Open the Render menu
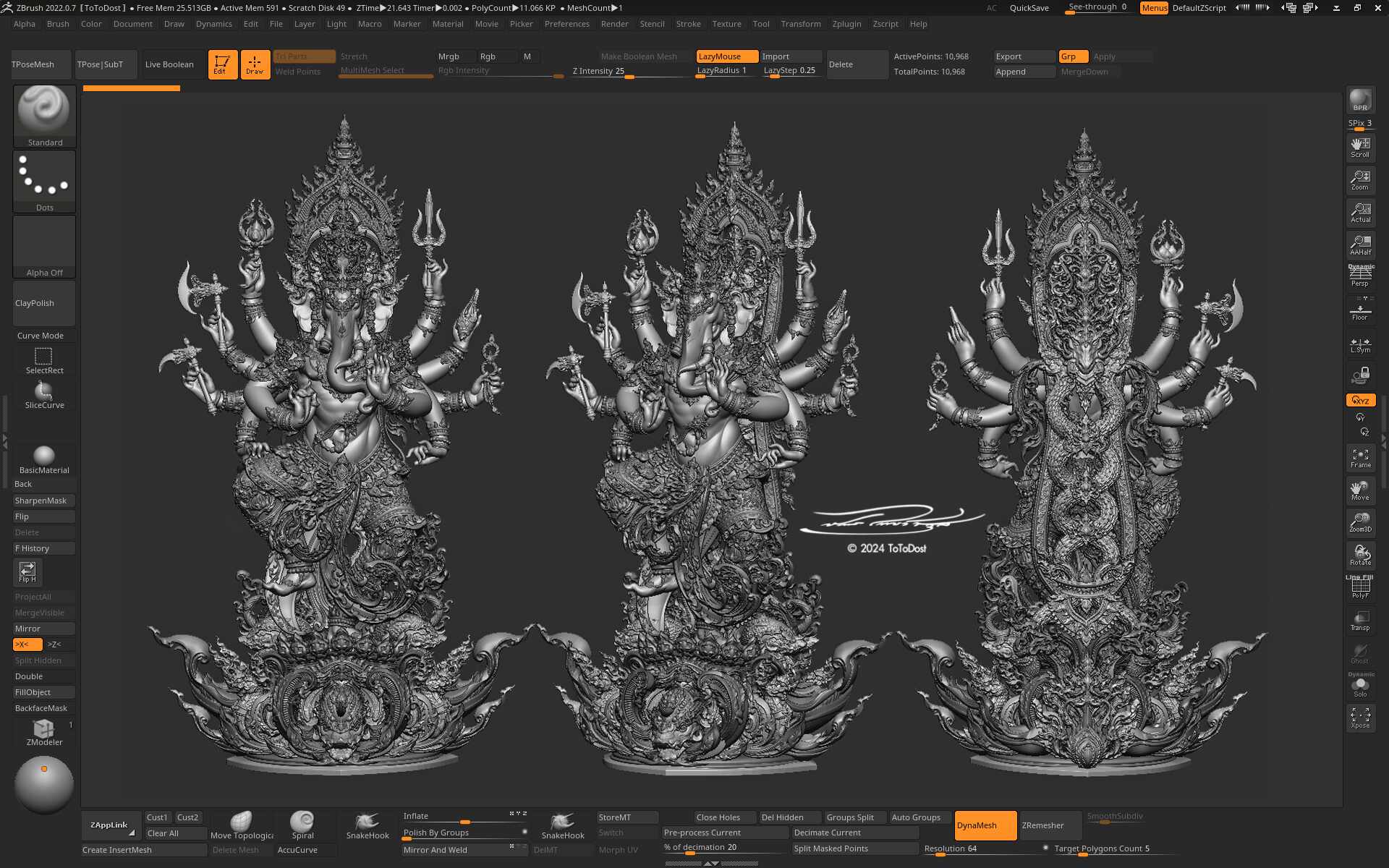Viewport: 1389px width, 868px height. (614, 24)
